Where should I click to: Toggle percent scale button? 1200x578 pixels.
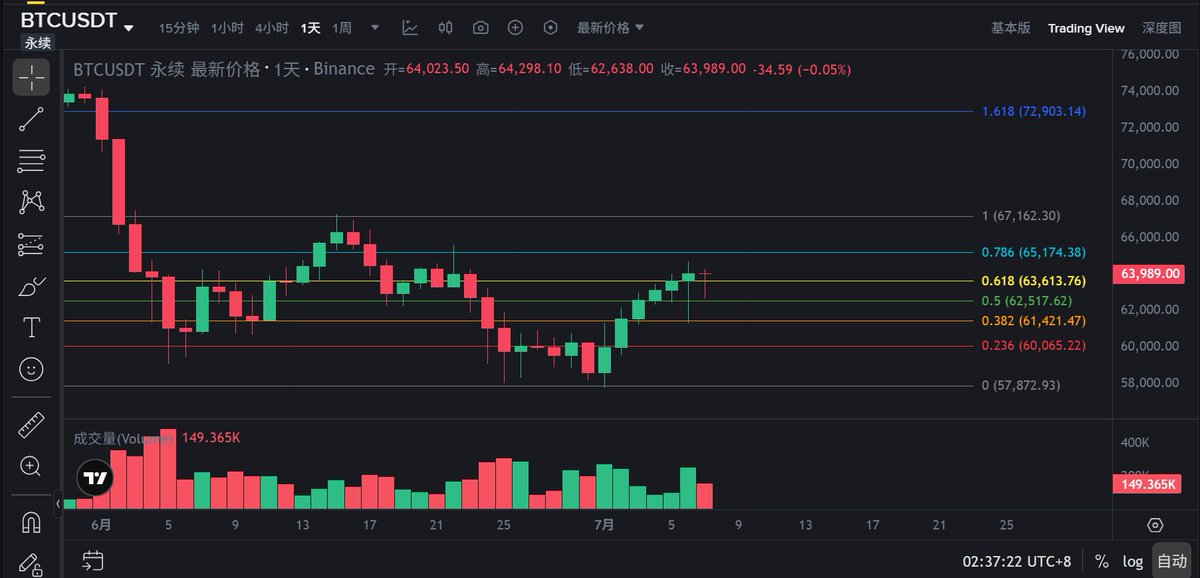[1101, 561]
